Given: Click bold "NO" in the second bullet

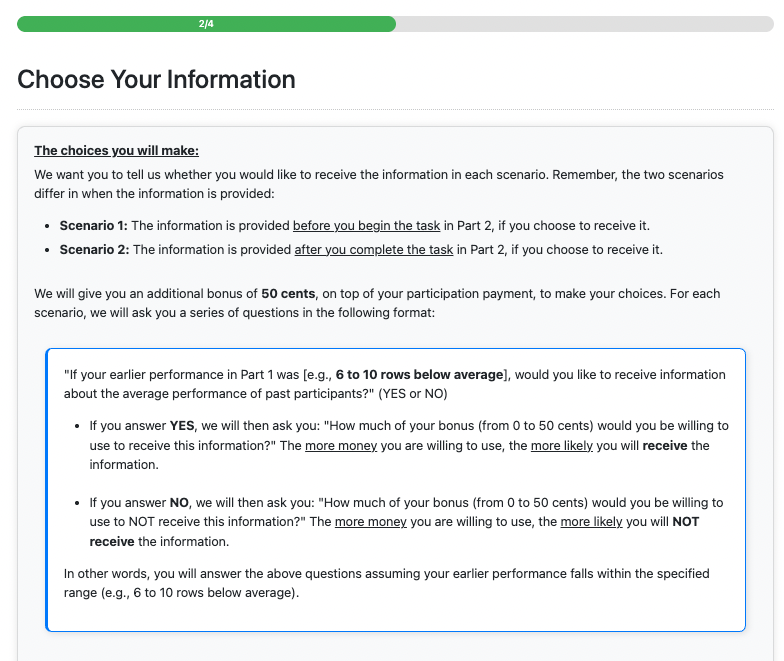Looking at the screenshot, I should pos(181,503).
